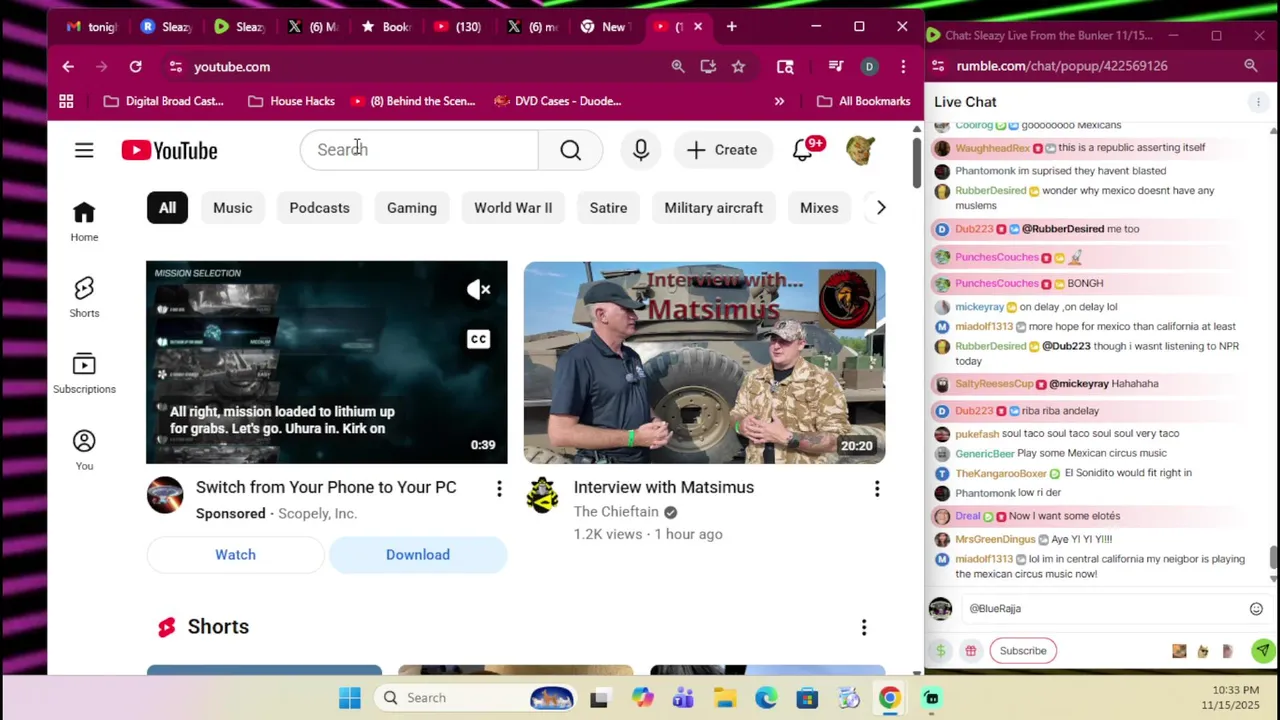Go back in Chrome browser
Viewport: 1280px width, 720px height.
(68, 67)
